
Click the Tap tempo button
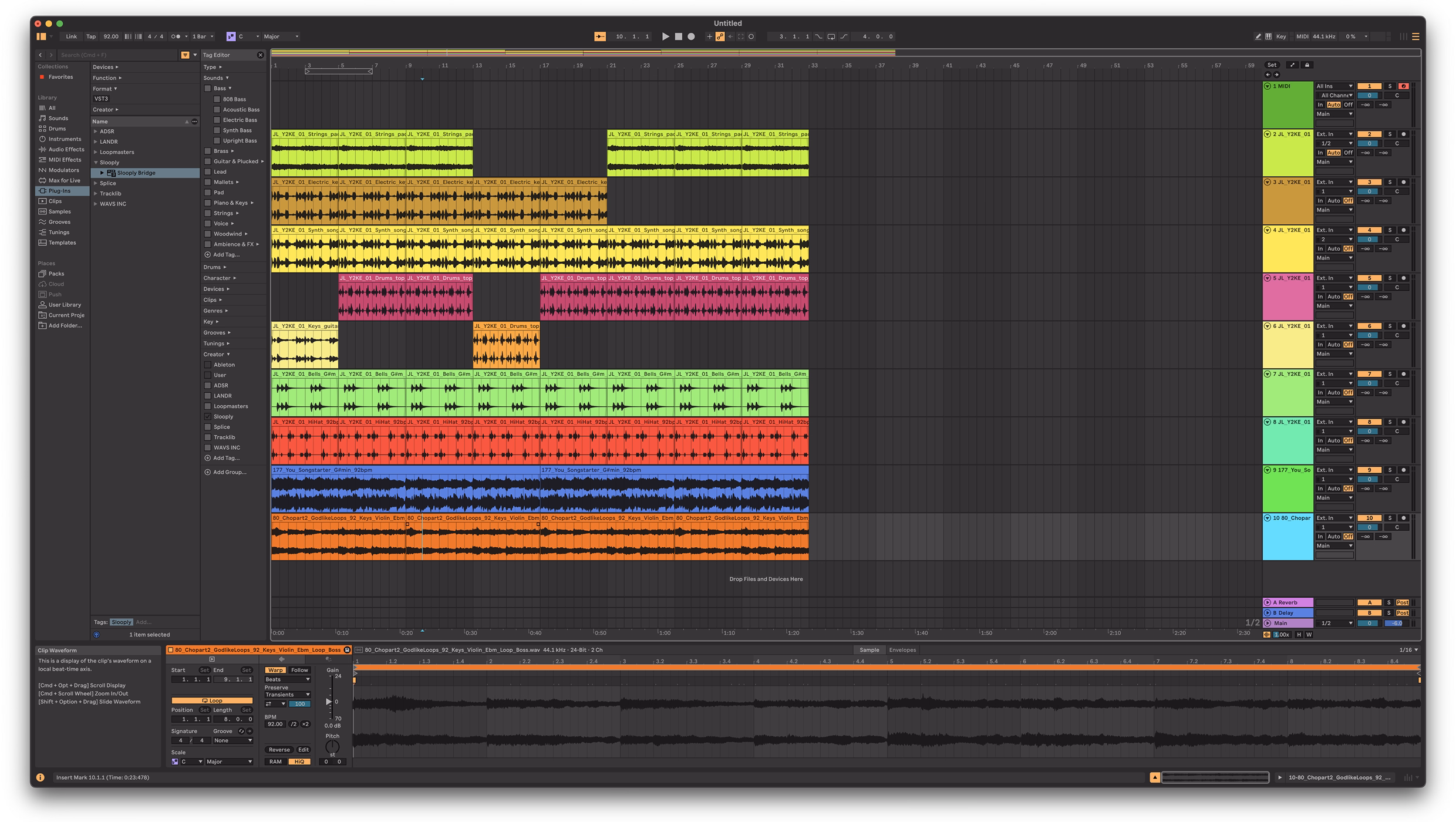coord(91,36)
